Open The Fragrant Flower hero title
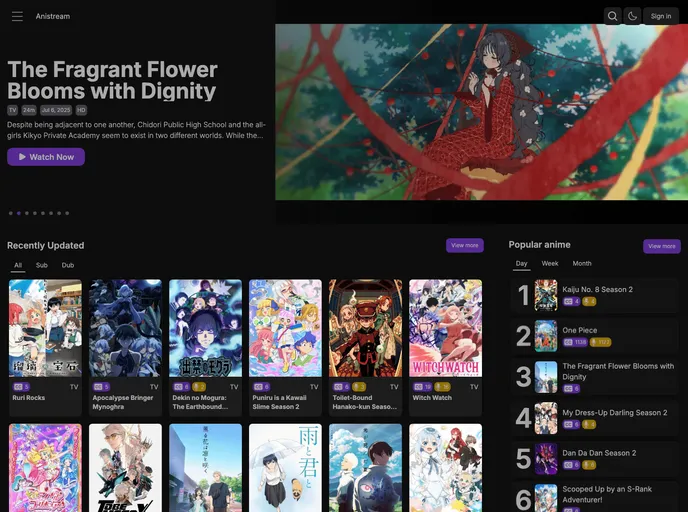 pyautogui.click(x=112, y=80)
